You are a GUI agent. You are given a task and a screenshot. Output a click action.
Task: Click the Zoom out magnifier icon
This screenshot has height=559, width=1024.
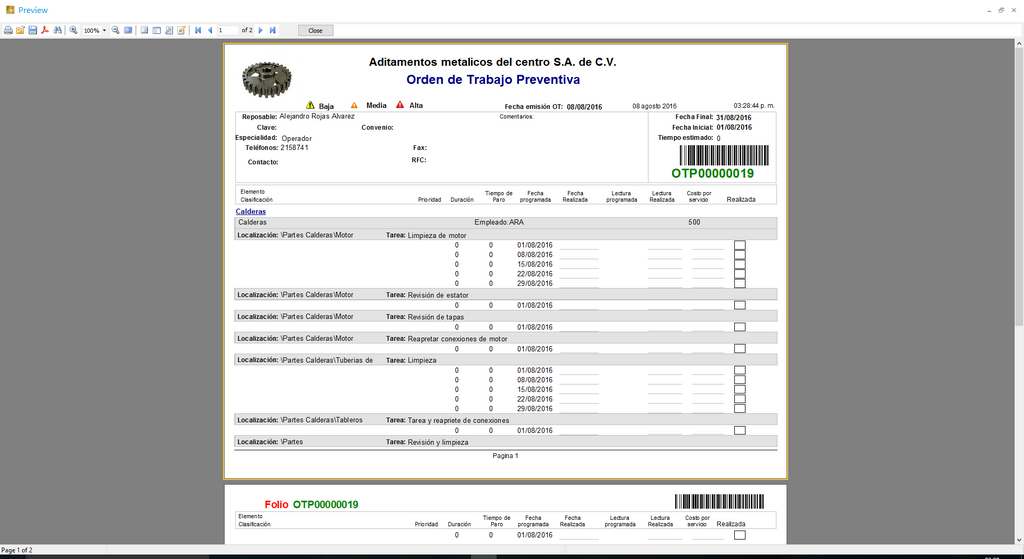pyautogui.click(x=116, y=31)
